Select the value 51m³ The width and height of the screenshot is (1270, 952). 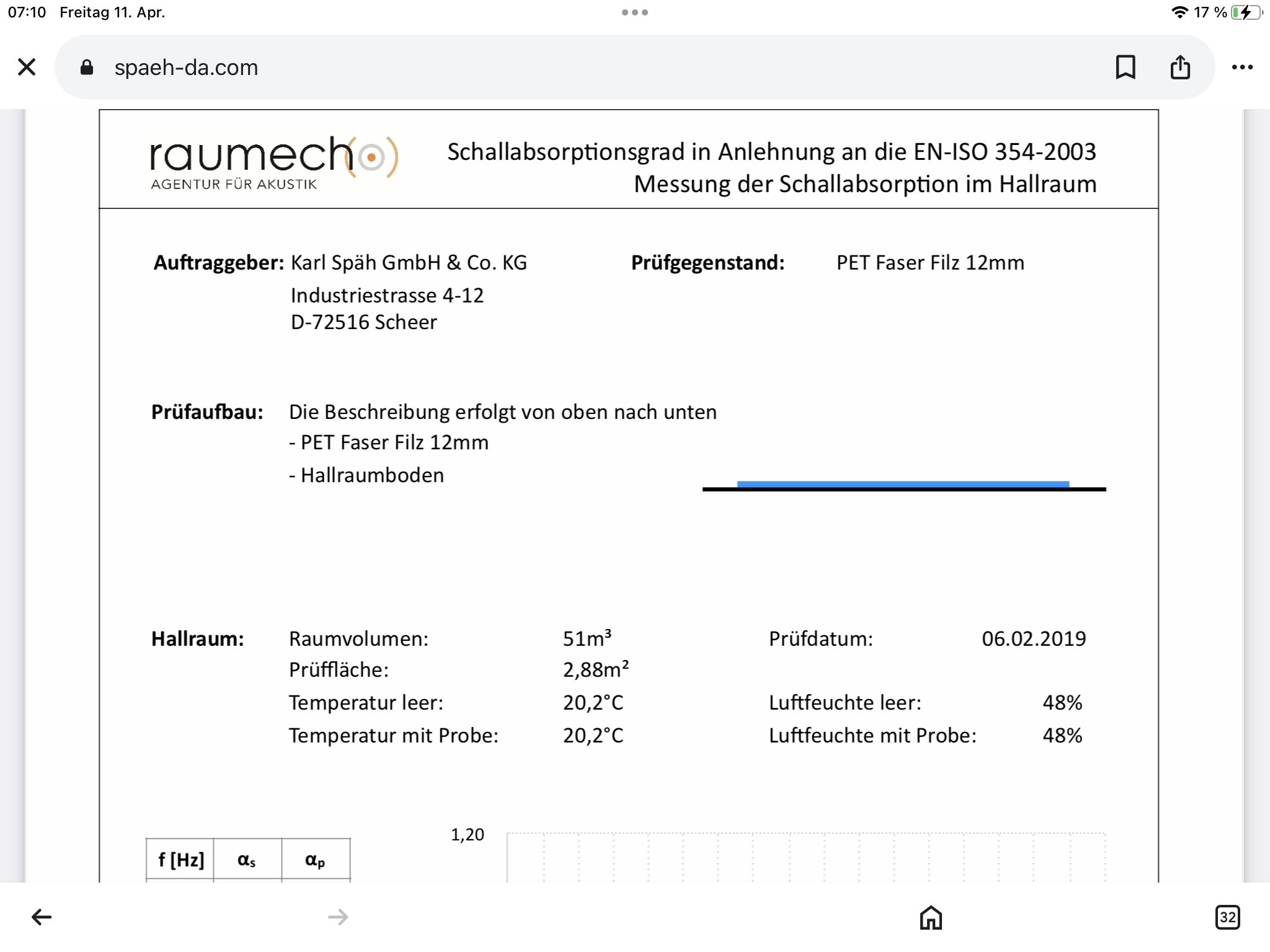tap(587, 638)
